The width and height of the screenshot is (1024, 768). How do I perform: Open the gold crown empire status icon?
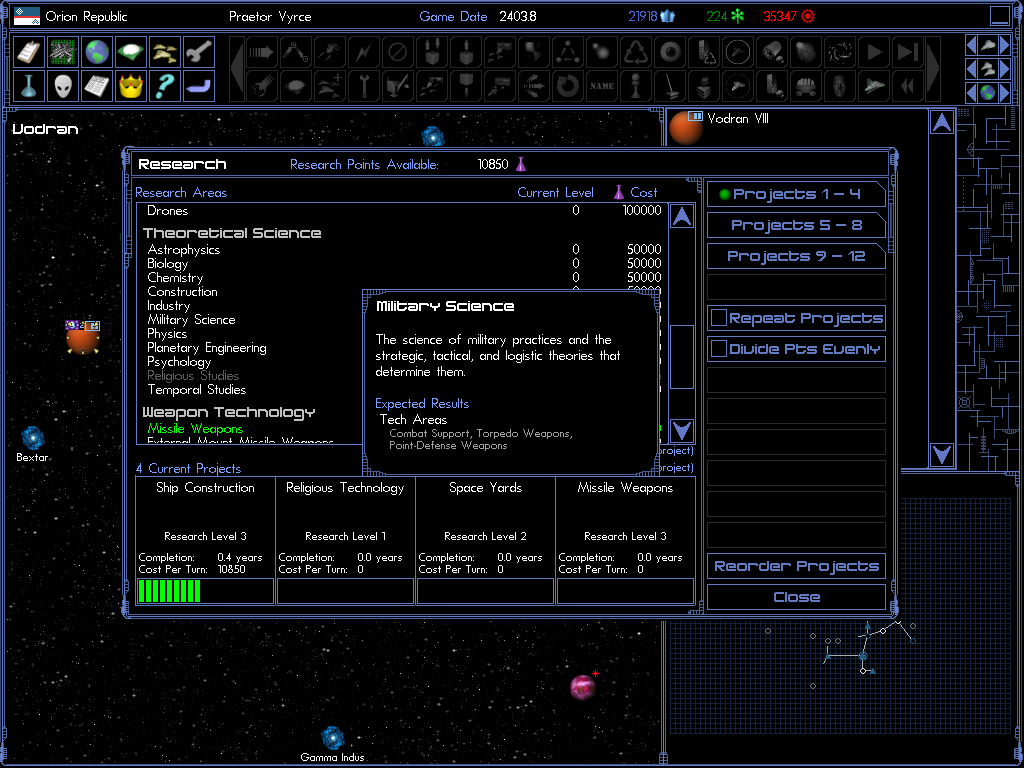(130, 86)
